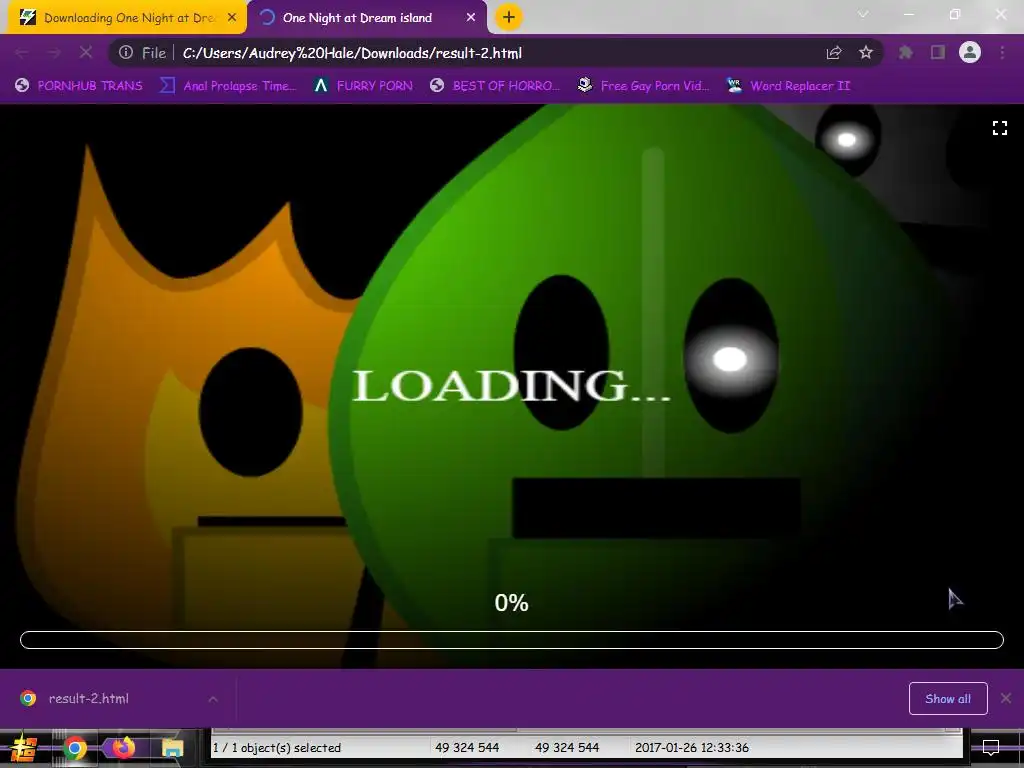Image resolution: width=1024 pixels, height=768 pixels.
Task: Go forward to the next page
Action: (54, 53)
